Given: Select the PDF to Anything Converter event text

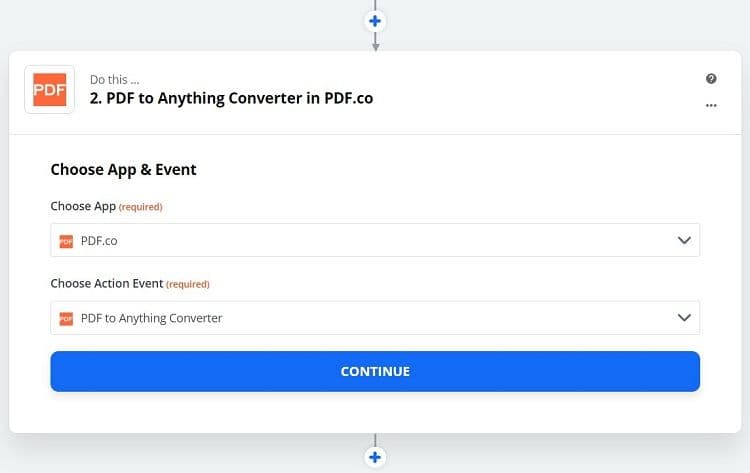Looking at the screenshot, I should pos(151,318).
